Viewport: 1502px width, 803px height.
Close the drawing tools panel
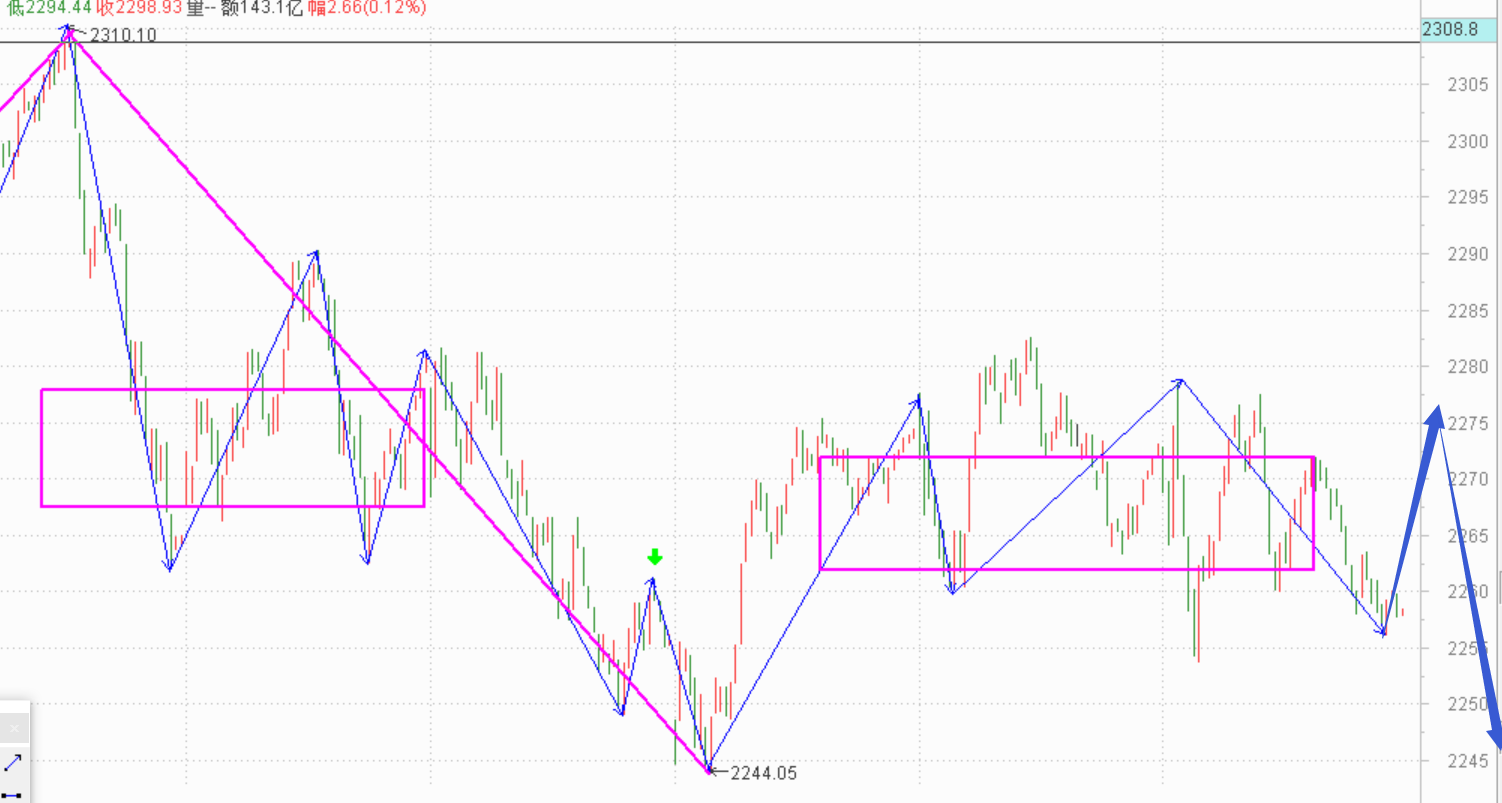pyautogui.click(x=14, y=729)
